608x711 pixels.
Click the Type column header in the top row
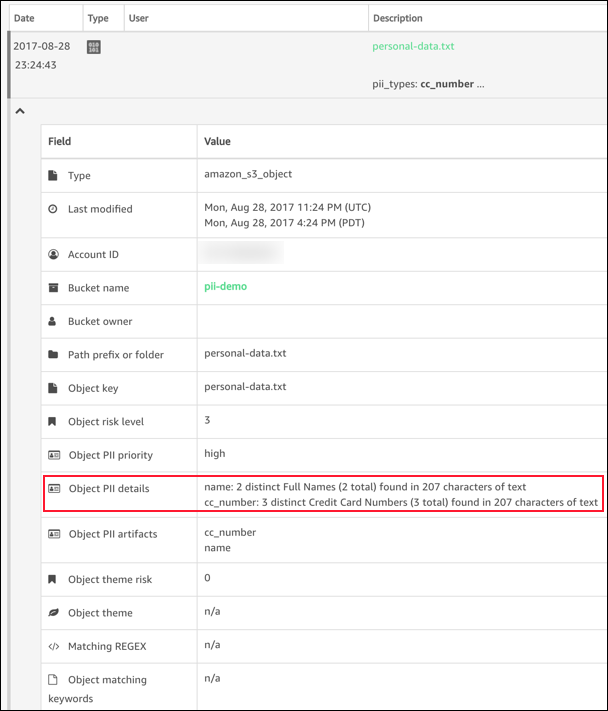click(x=98, y=18)
